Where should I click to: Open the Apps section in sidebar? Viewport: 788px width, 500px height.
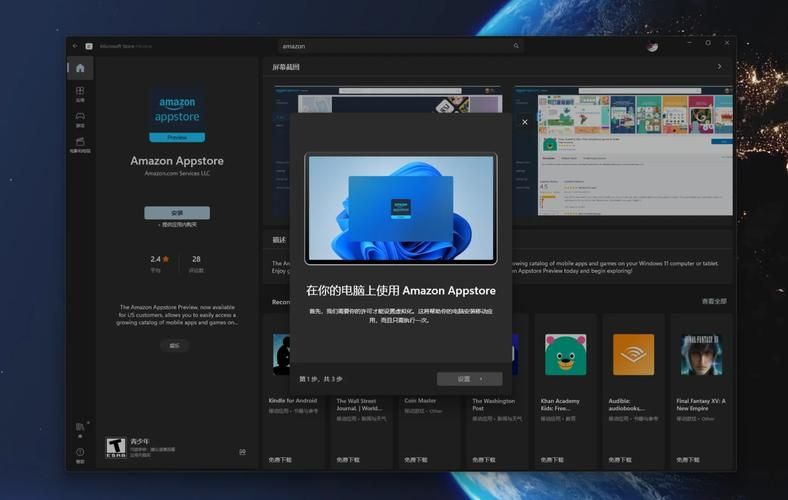pyautogui.click(x=80, y=93)
